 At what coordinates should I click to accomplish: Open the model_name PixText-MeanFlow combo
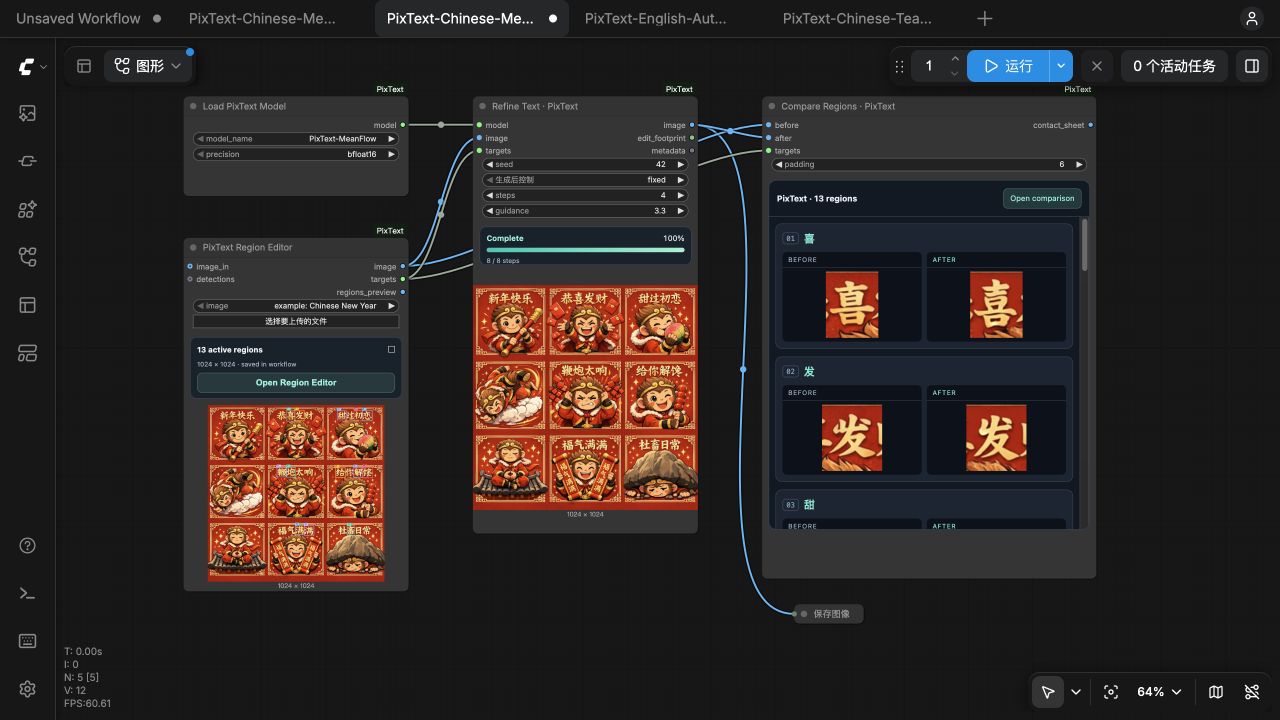point(296,139)
